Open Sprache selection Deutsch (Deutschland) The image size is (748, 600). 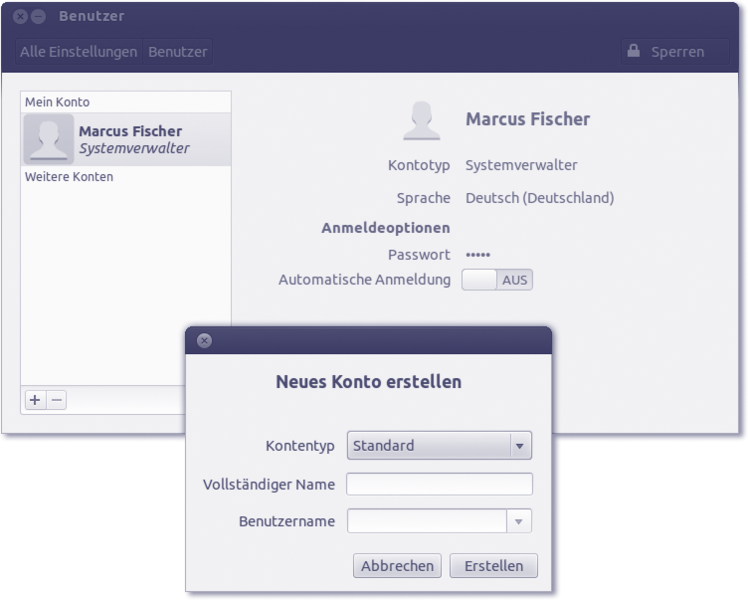[539, 198]
